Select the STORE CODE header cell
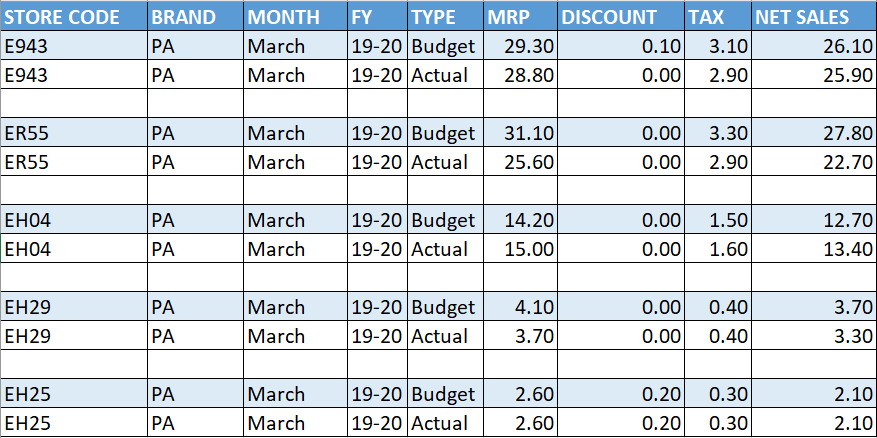The height and width of the screenshot is (438, 877). 74,16
